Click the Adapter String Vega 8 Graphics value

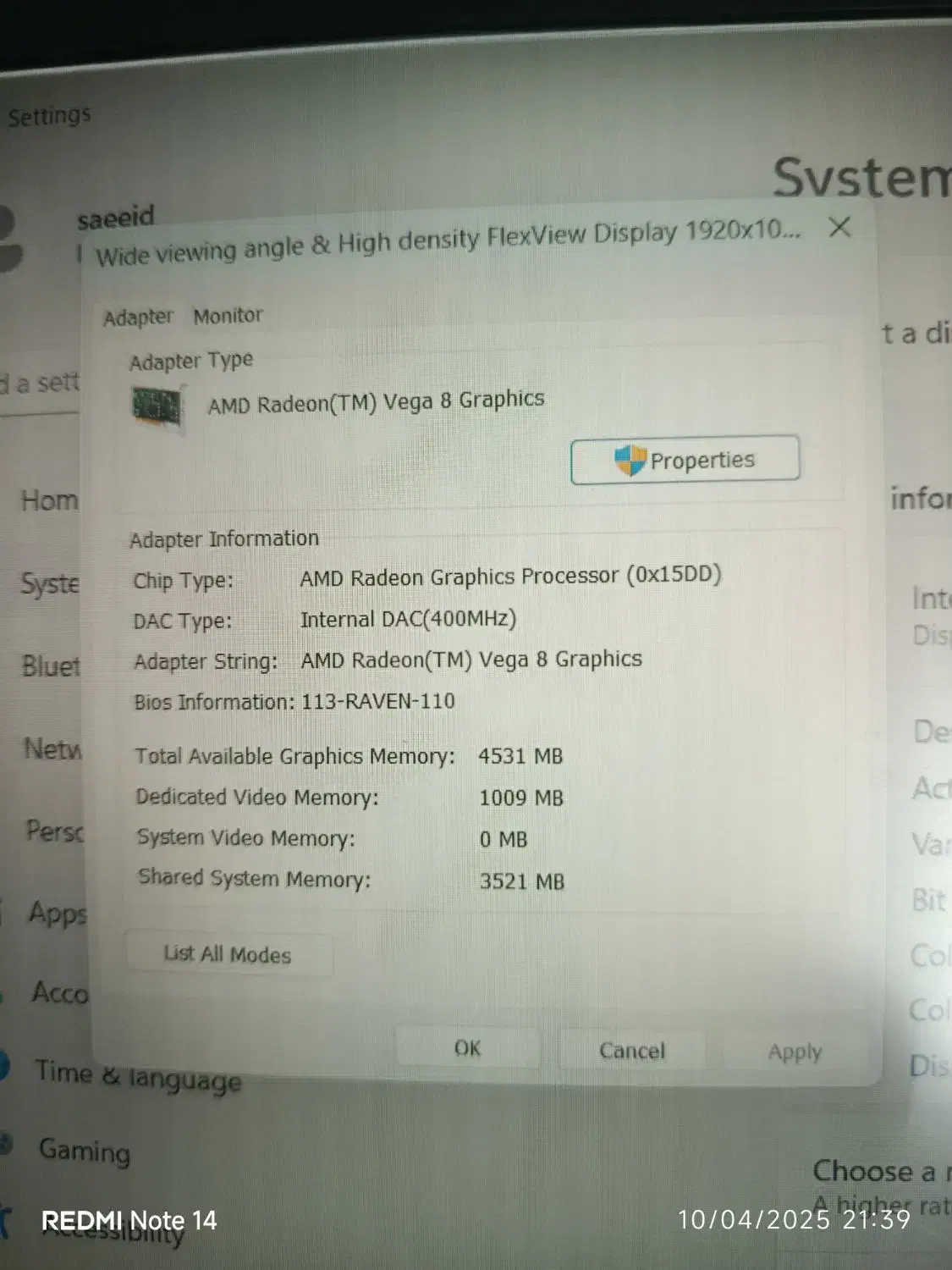(x=471, y=660)
